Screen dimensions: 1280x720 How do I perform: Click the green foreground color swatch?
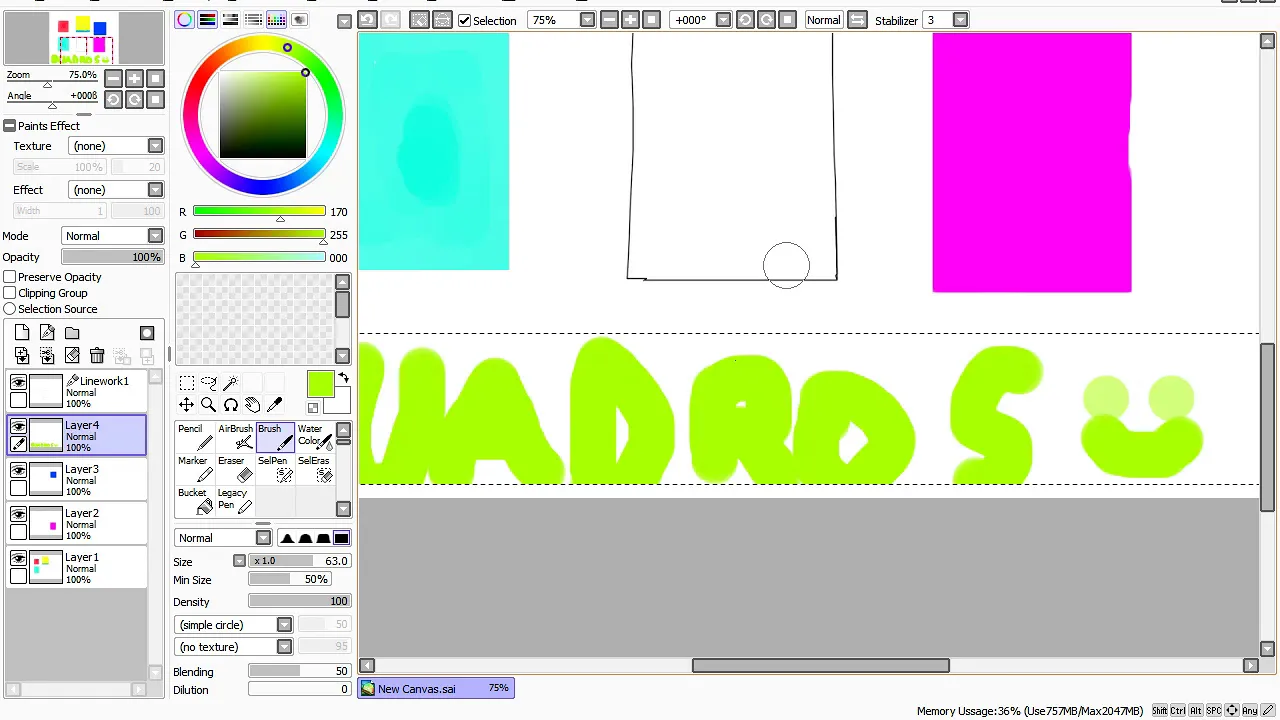pos(320,384)
